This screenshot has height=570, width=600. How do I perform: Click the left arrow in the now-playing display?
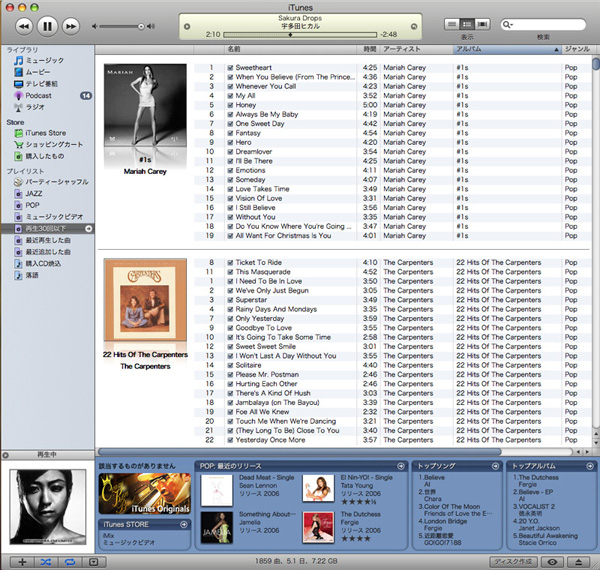click(187, 26)
